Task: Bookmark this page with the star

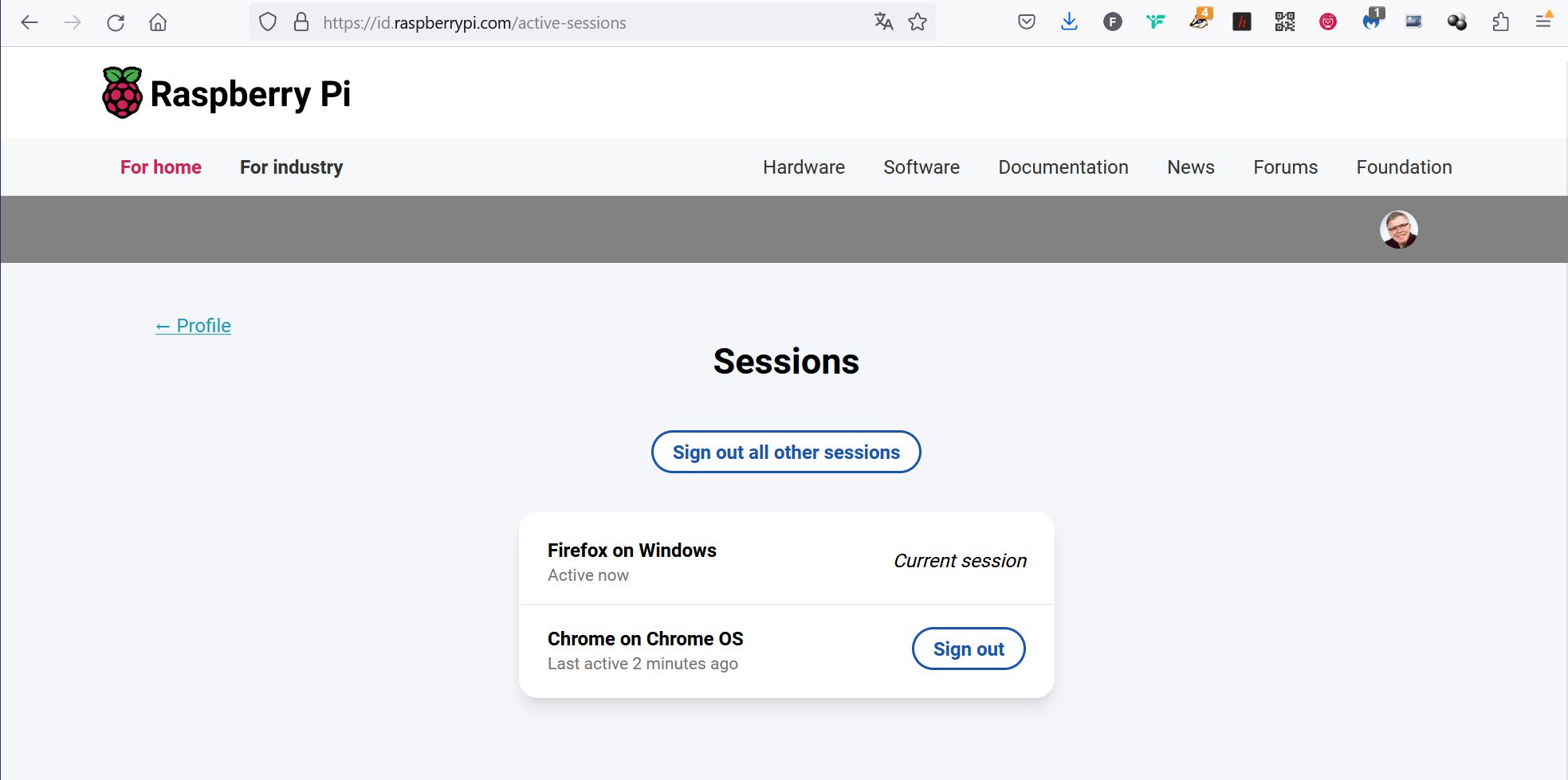Action: pos(918,22)
